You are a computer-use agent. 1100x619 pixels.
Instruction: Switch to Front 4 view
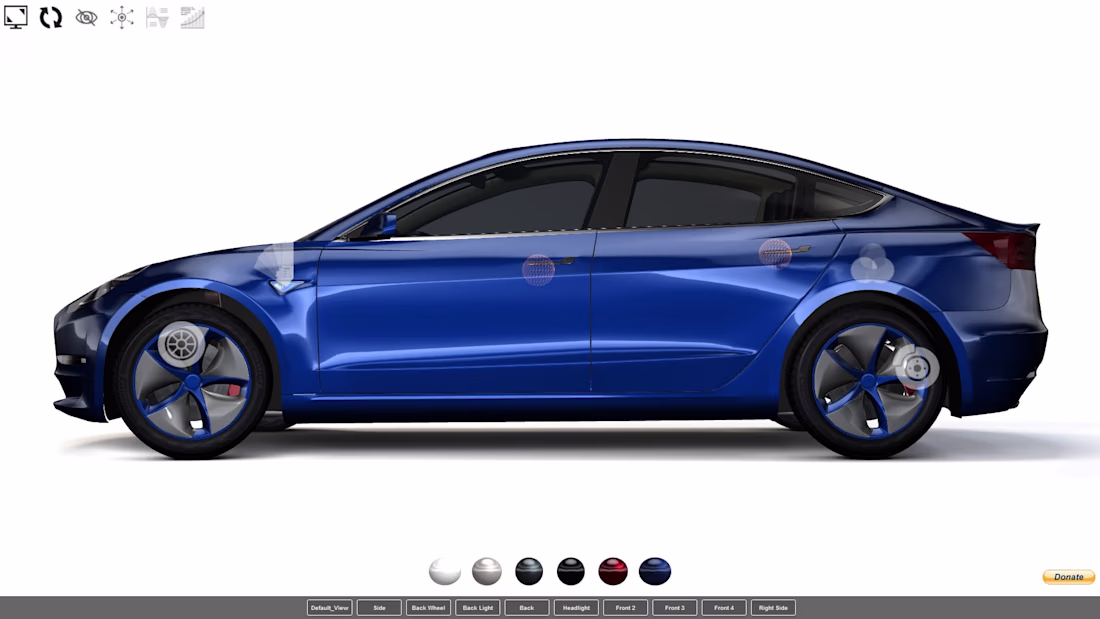click(724, 608)
